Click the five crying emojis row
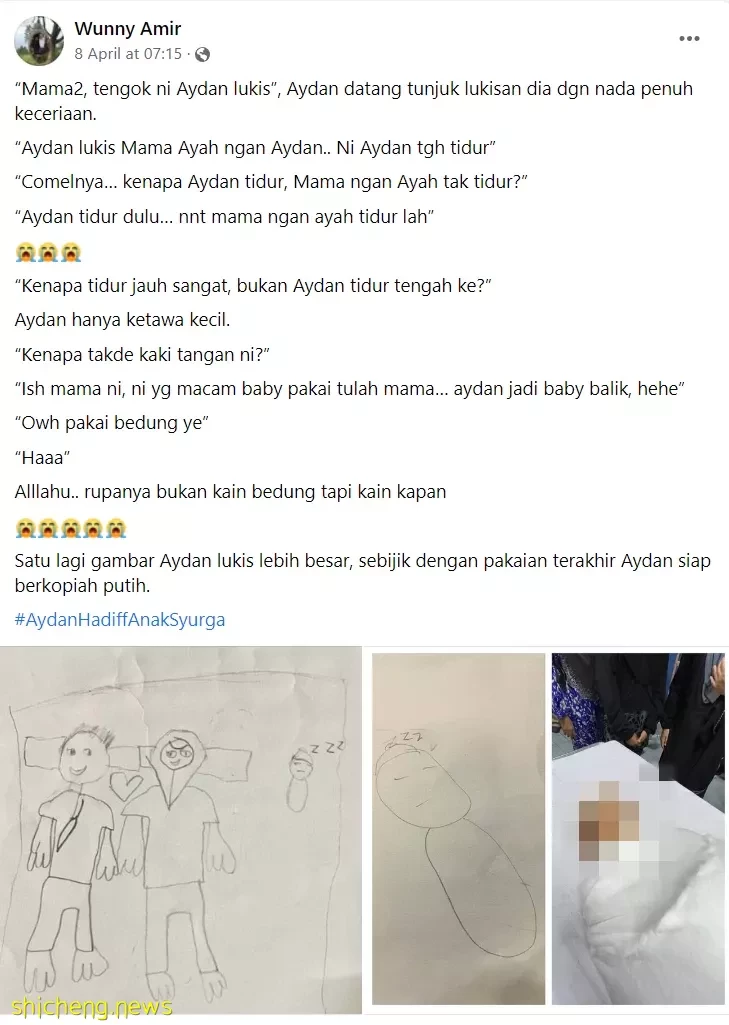The image size is (729, 1025). [71, 528]
